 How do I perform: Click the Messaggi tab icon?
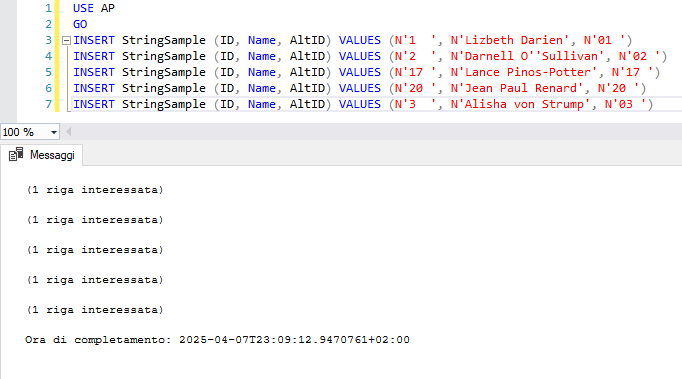16,154
